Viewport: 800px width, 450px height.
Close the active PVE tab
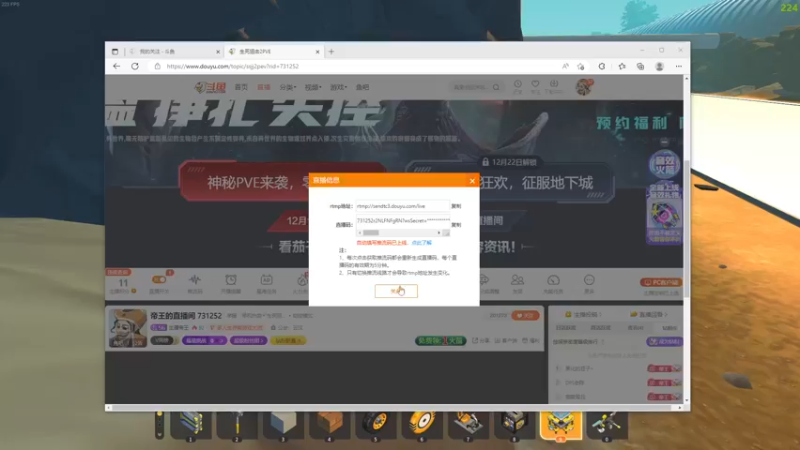[x=317, y=52]
